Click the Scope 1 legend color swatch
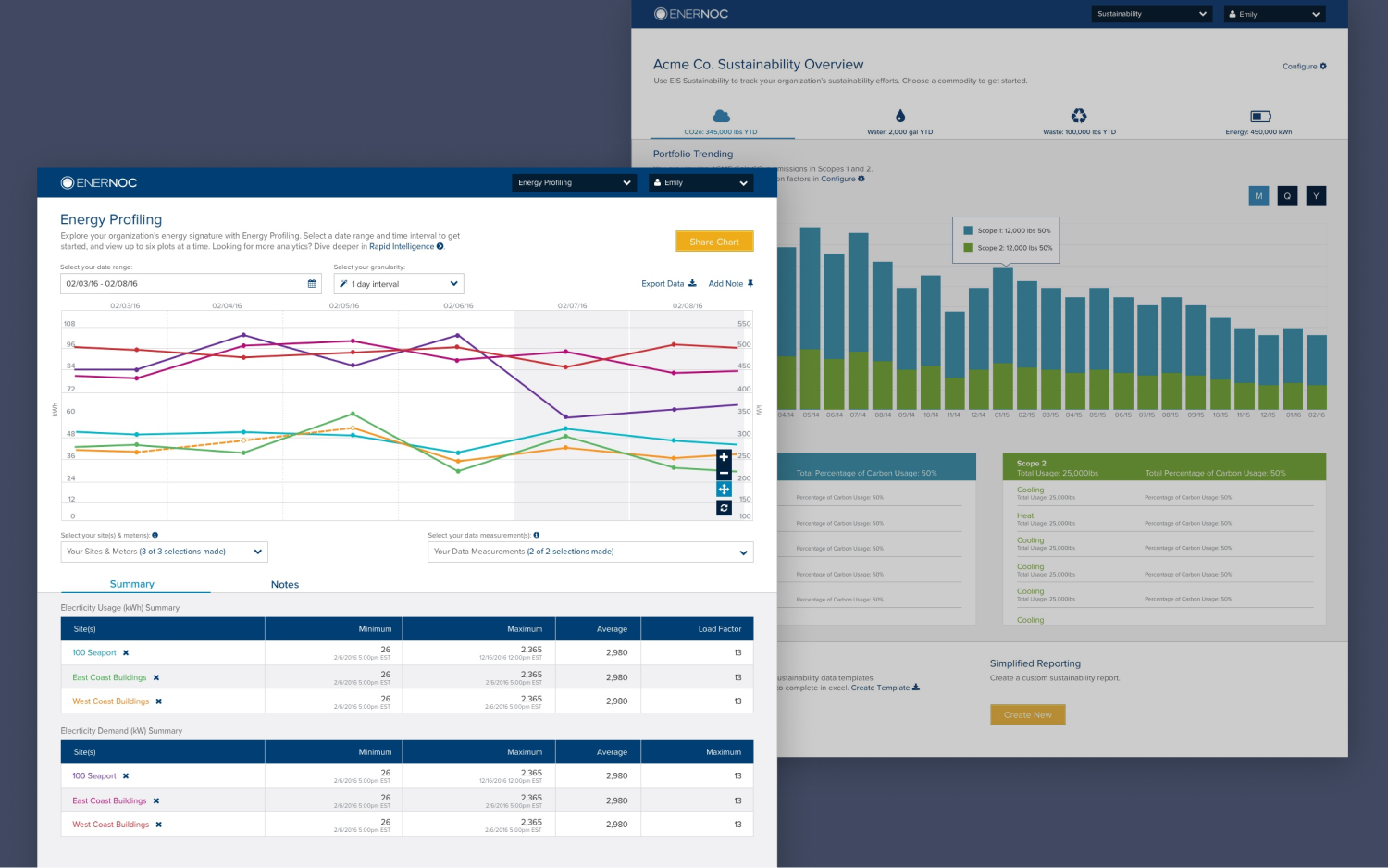 tap(968, 229)
